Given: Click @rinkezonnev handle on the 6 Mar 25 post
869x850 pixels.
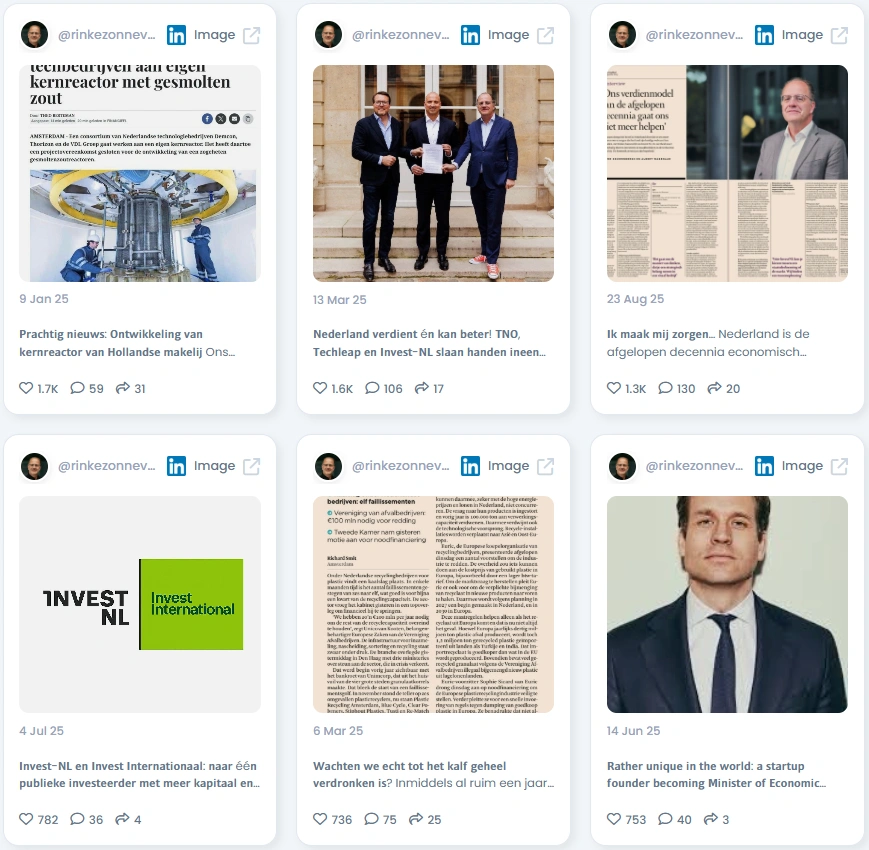Looking at the screenshot, I should click(400, 466).
